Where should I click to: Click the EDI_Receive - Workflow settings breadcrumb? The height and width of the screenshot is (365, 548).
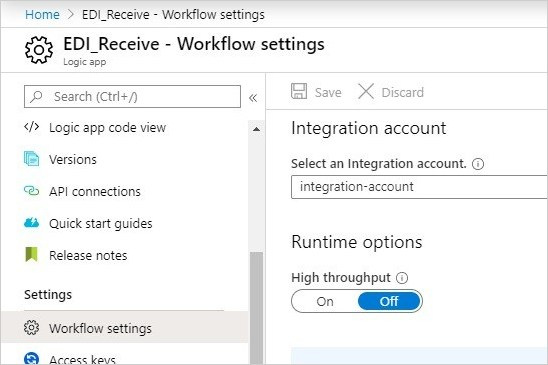(x=173, y=15)
